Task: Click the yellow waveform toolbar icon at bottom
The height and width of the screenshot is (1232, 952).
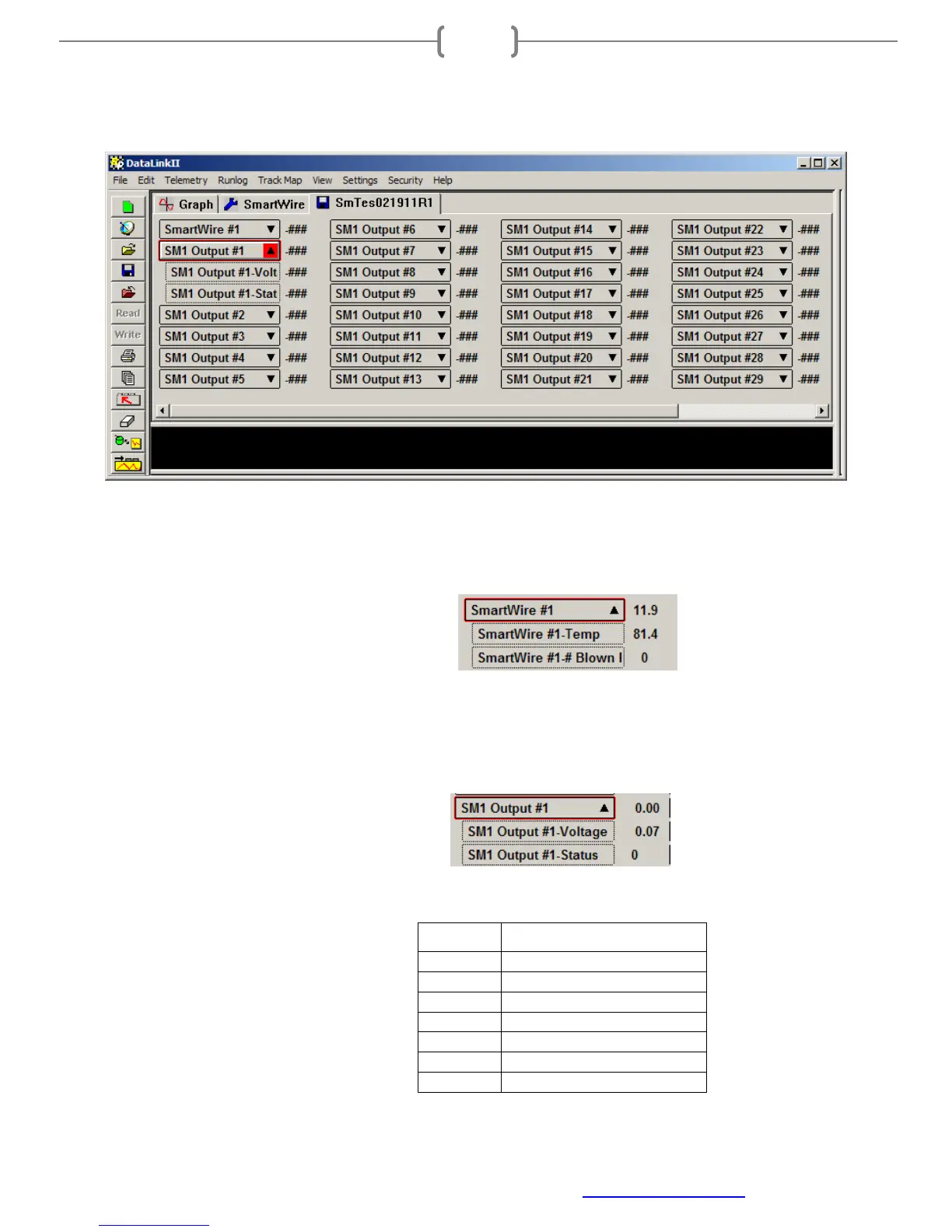Action: point(128,464)
